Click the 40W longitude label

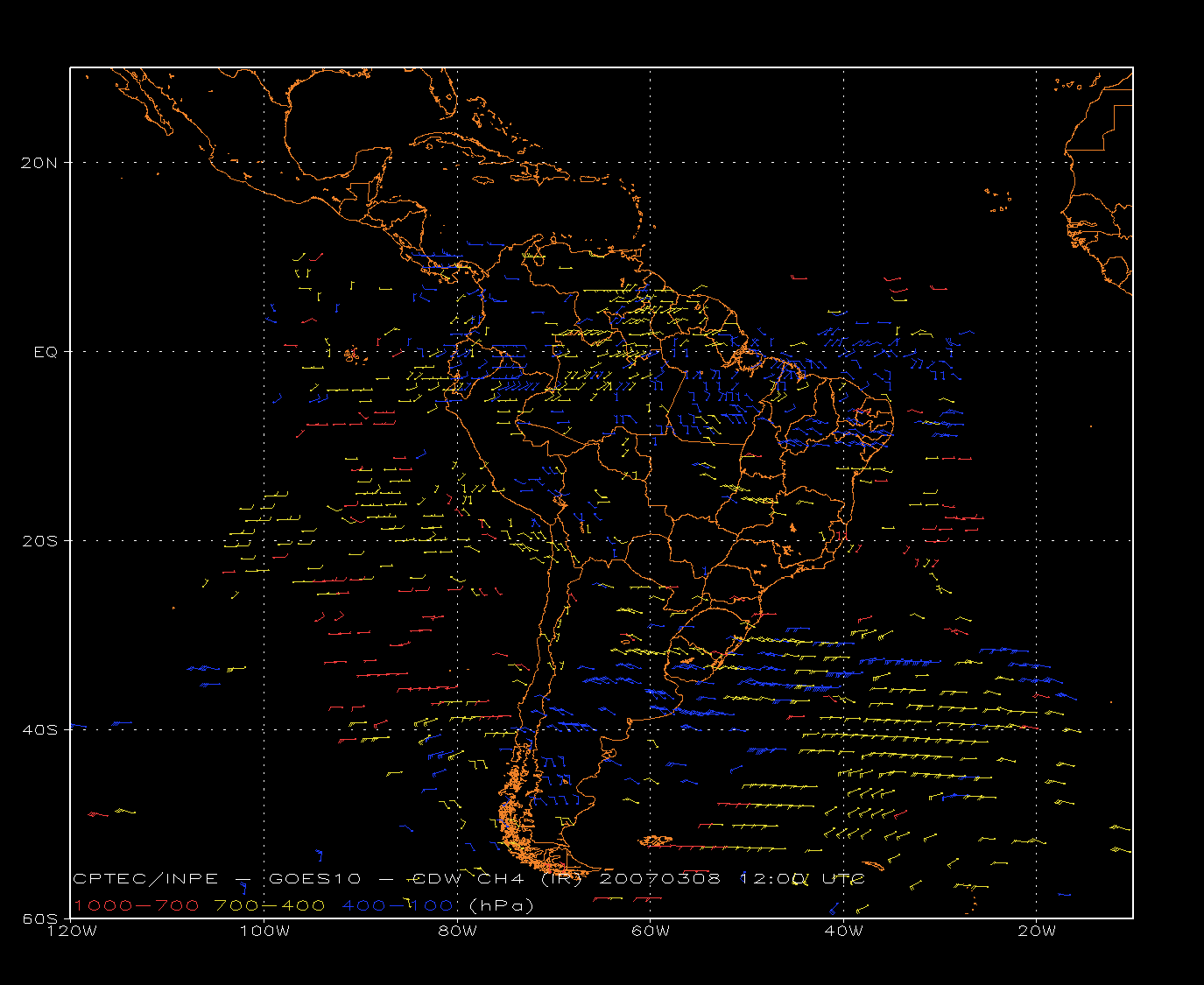843,931
